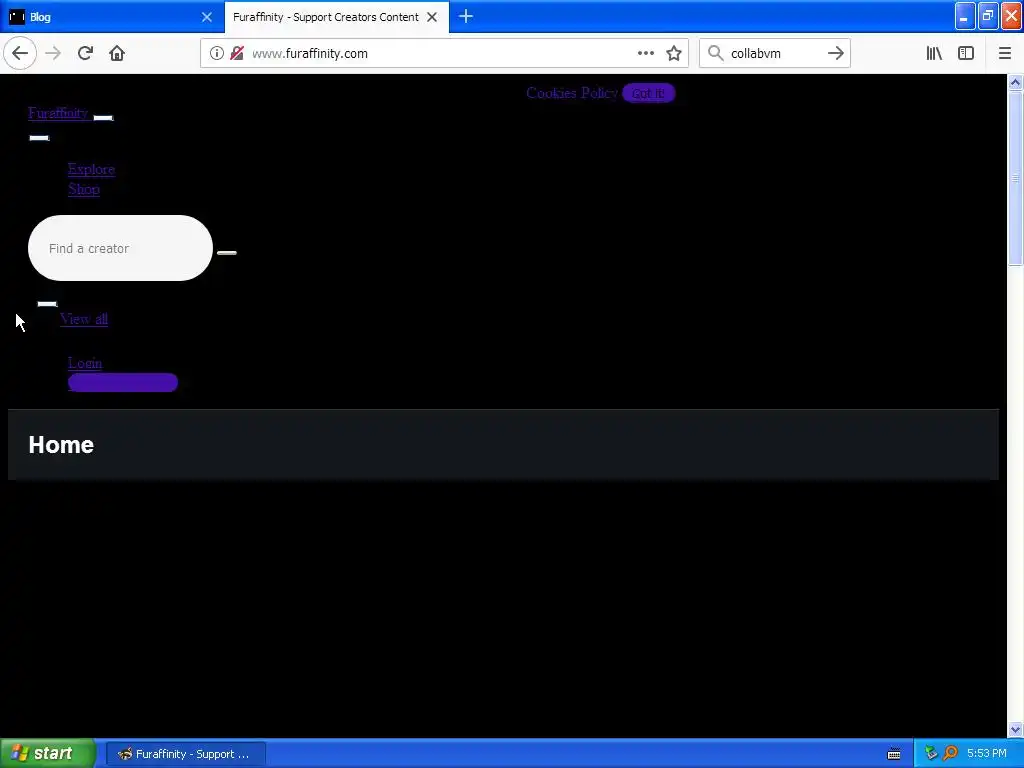
Task: Close the Blog tab
Action: 206,17
